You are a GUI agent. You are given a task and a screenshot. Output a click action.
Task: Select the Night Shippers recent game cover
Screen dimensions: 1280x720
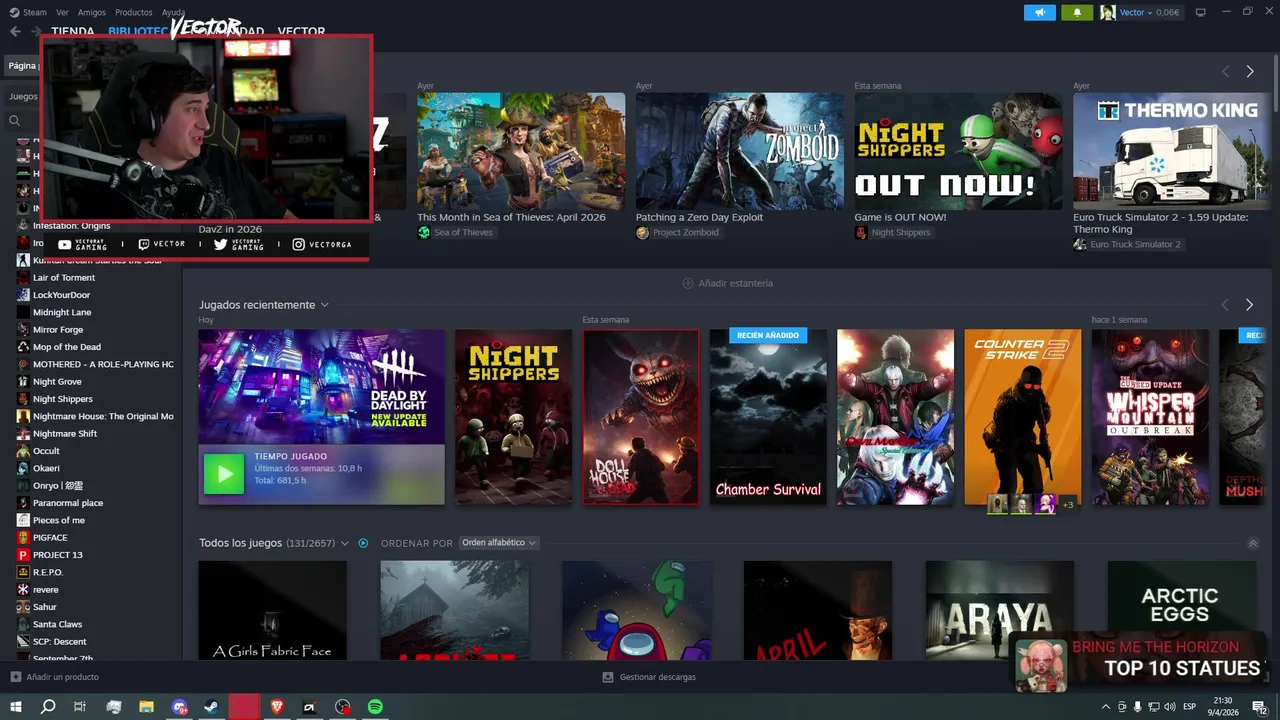pos(513,417)
